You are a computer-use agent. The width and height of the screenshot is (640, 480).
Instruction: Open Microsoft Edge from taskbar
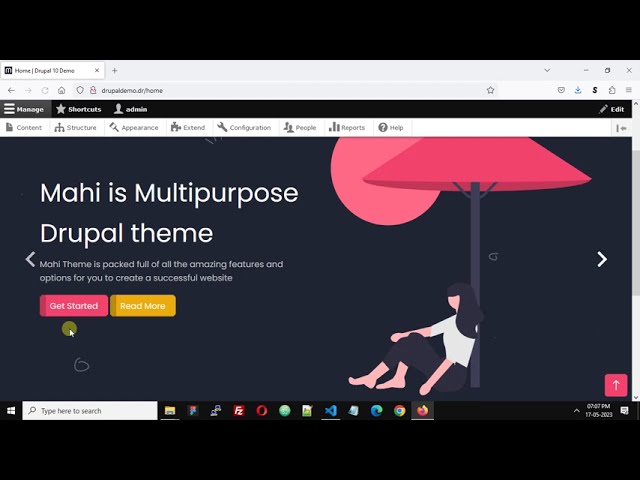[x=376, y=411]
